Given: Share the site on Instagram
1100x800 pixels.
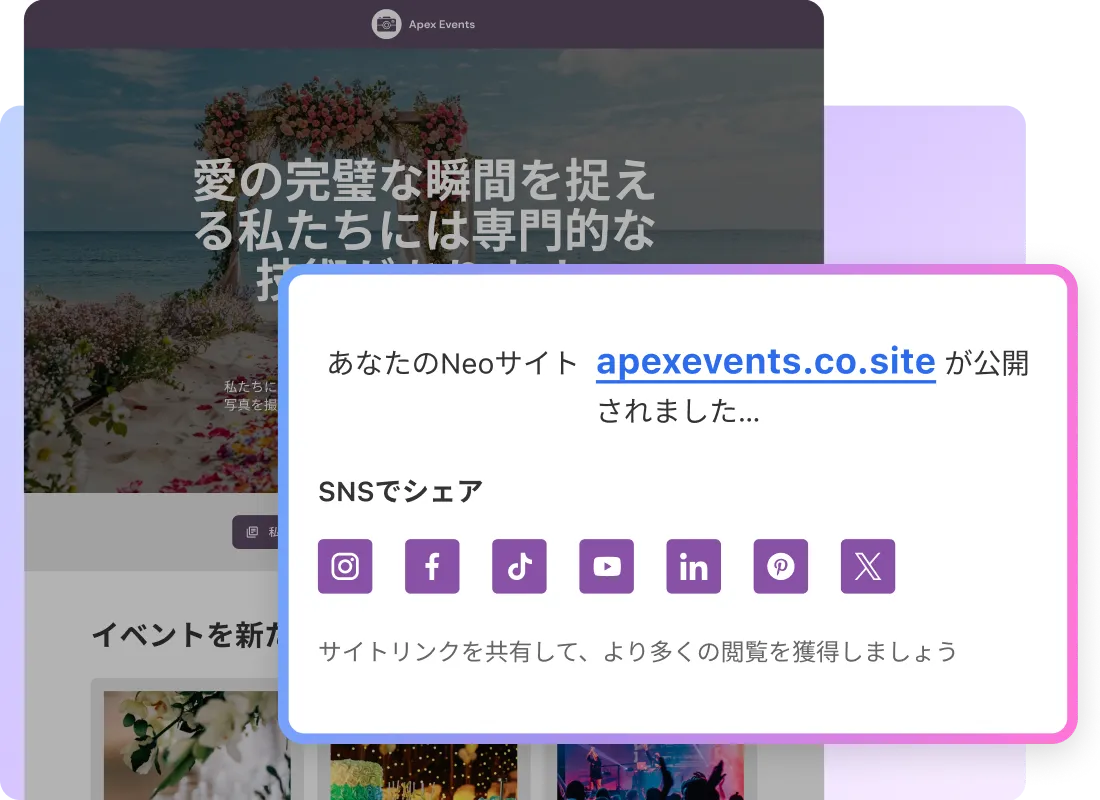Looking at the screenshot, I should tap(345, 566).
